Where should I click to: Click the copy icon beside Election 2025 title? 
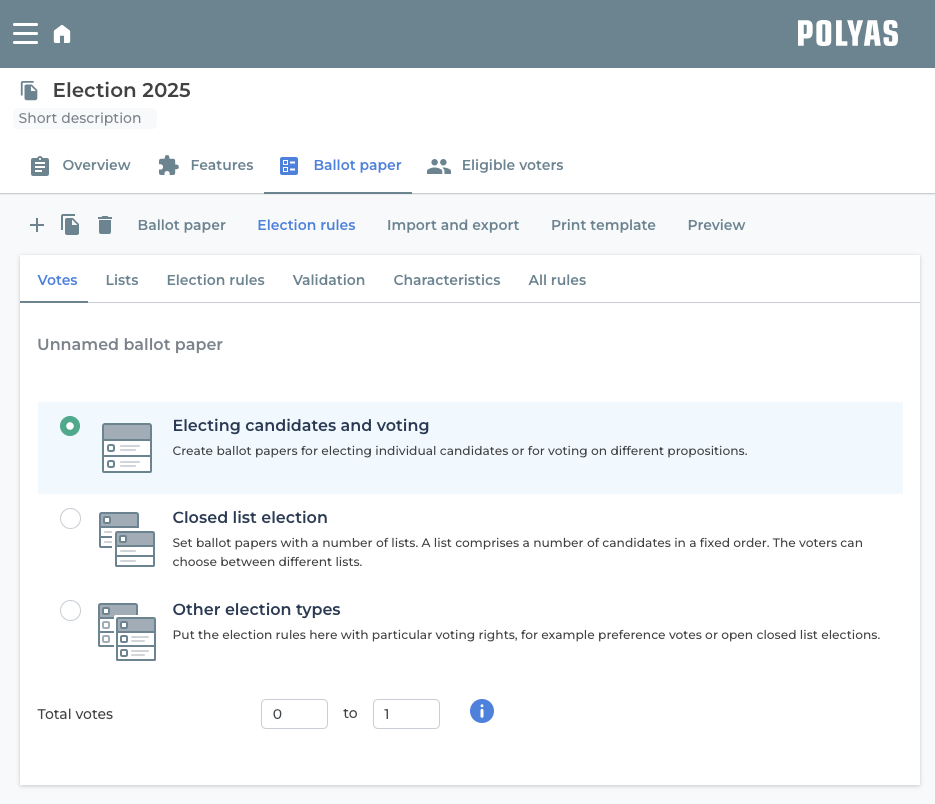30,91
